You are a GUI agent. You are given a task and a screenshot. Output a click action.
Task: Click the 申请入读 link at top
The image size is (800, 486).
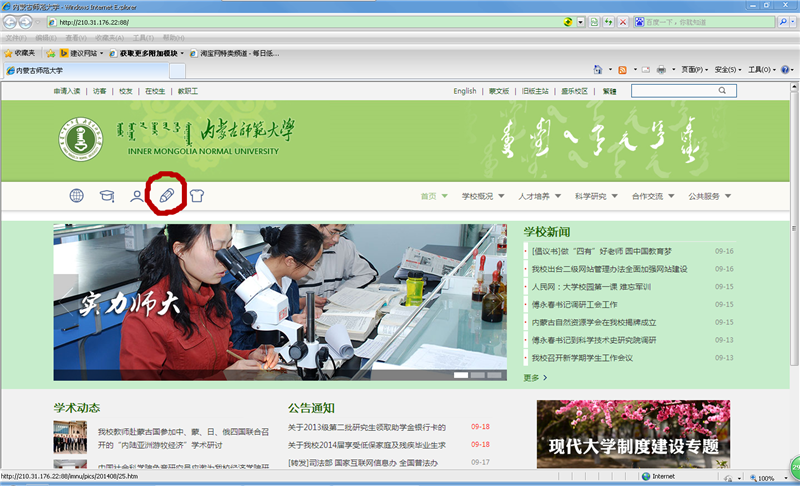[68, 91]
